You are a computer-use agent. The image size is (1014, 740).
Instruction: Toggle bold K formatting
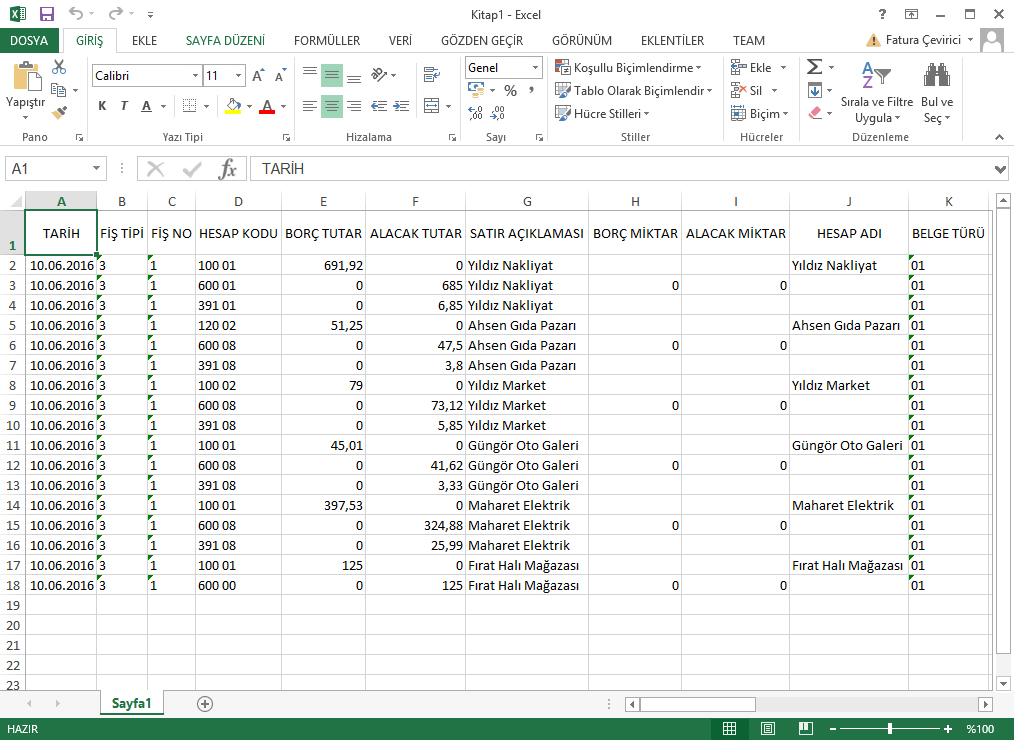point(102,105)
